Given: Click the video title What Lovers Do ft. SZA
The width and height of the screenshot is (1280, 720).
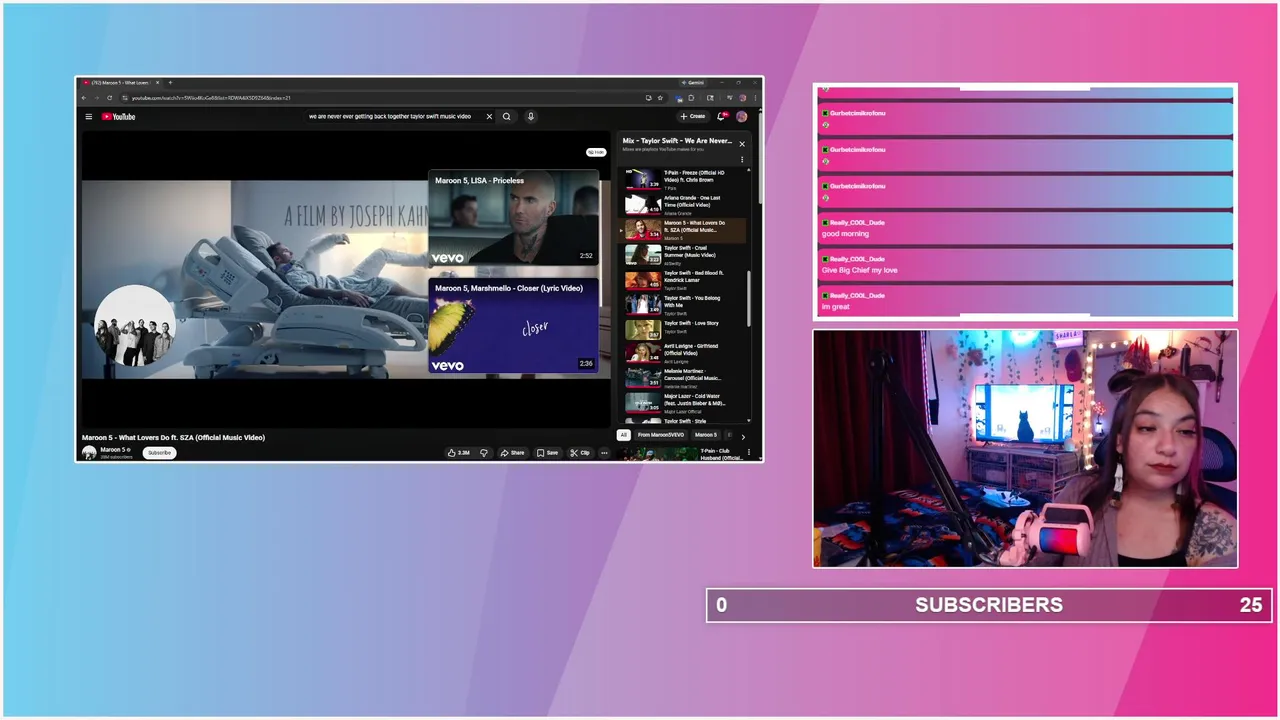Looking at the screenshot, I should pyautogui.click(x=173, y=437).
